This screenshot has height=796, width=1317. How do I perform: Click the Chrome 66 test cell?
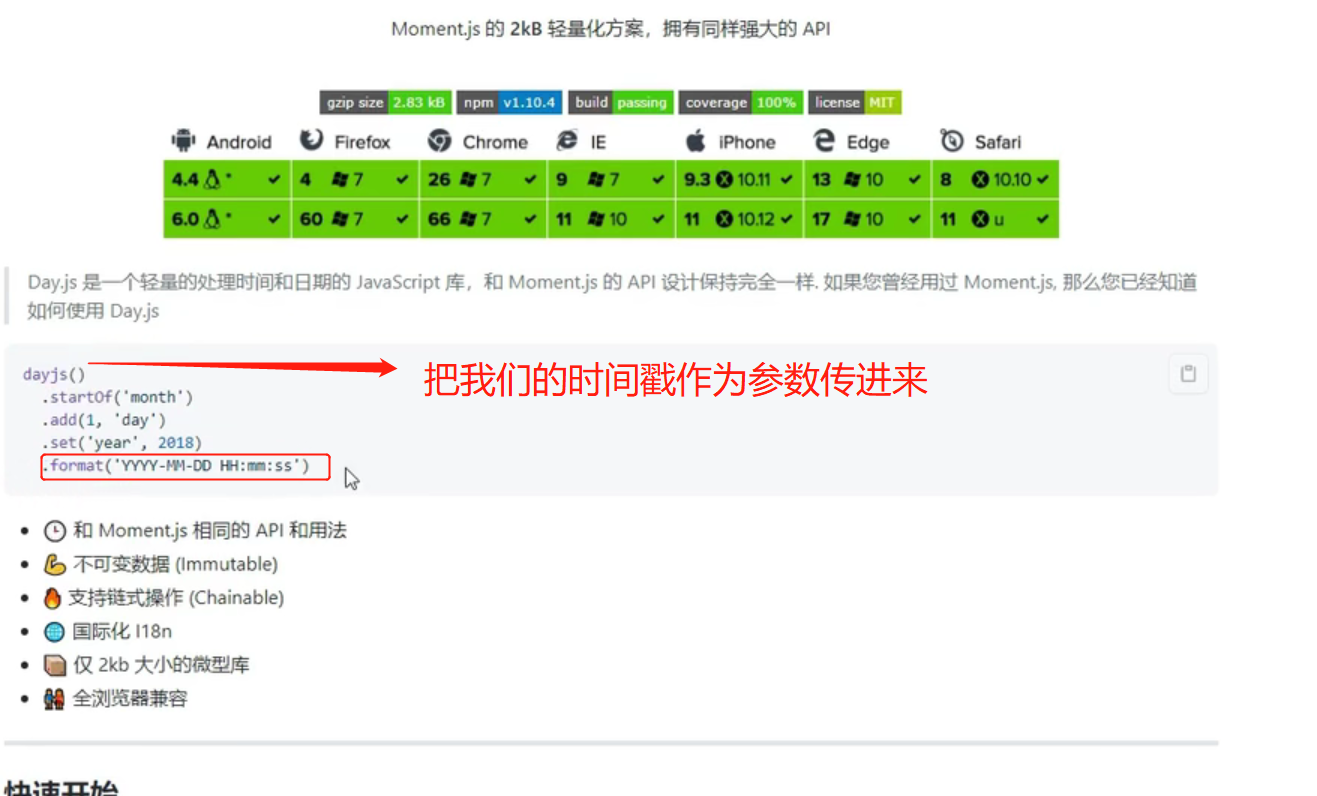483,219
